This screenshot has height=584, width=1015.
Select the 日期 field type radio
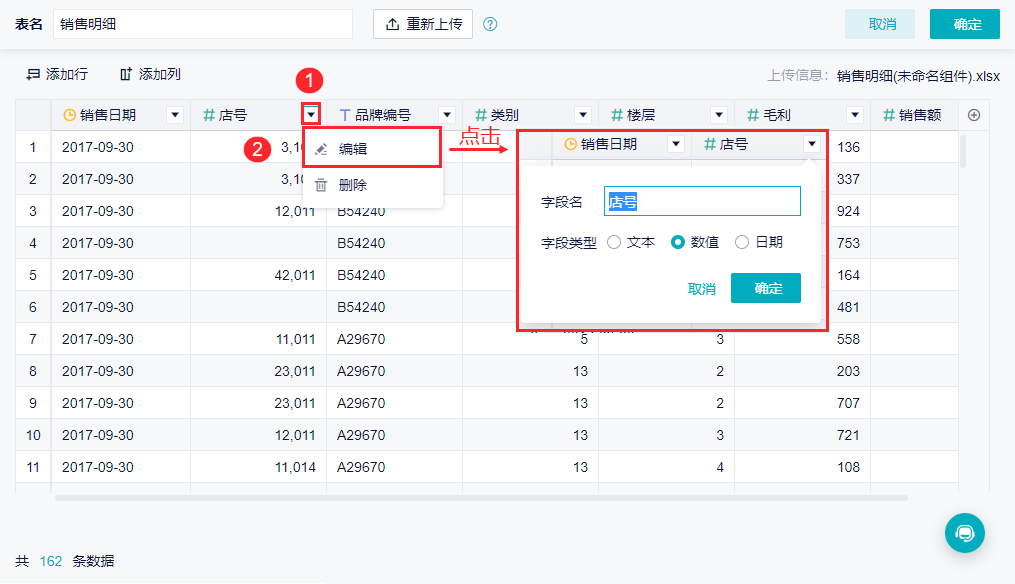(x=742, y=242)
